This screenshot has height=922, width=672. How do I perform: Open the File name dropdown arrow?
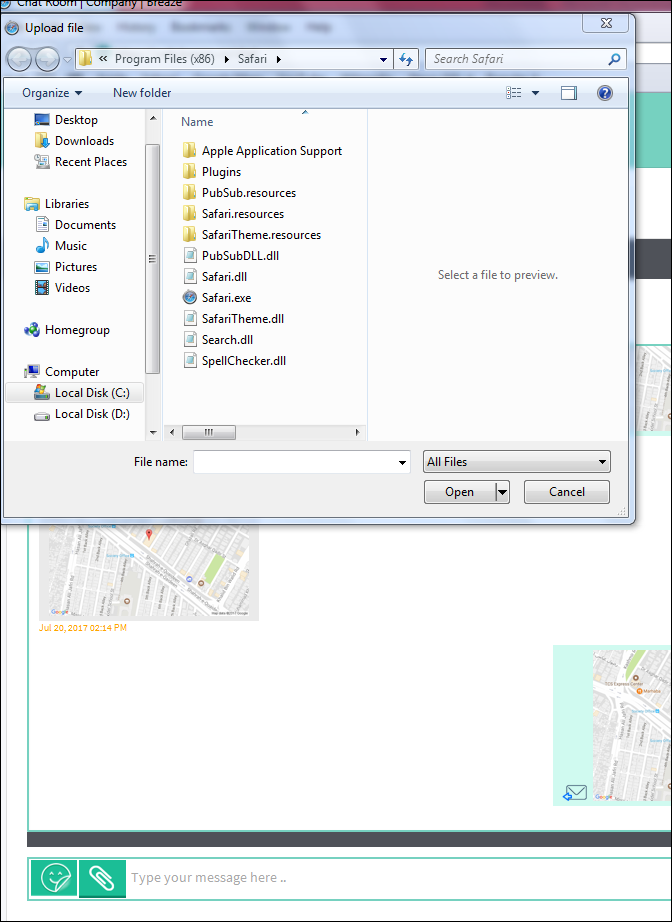pos(402,463)
